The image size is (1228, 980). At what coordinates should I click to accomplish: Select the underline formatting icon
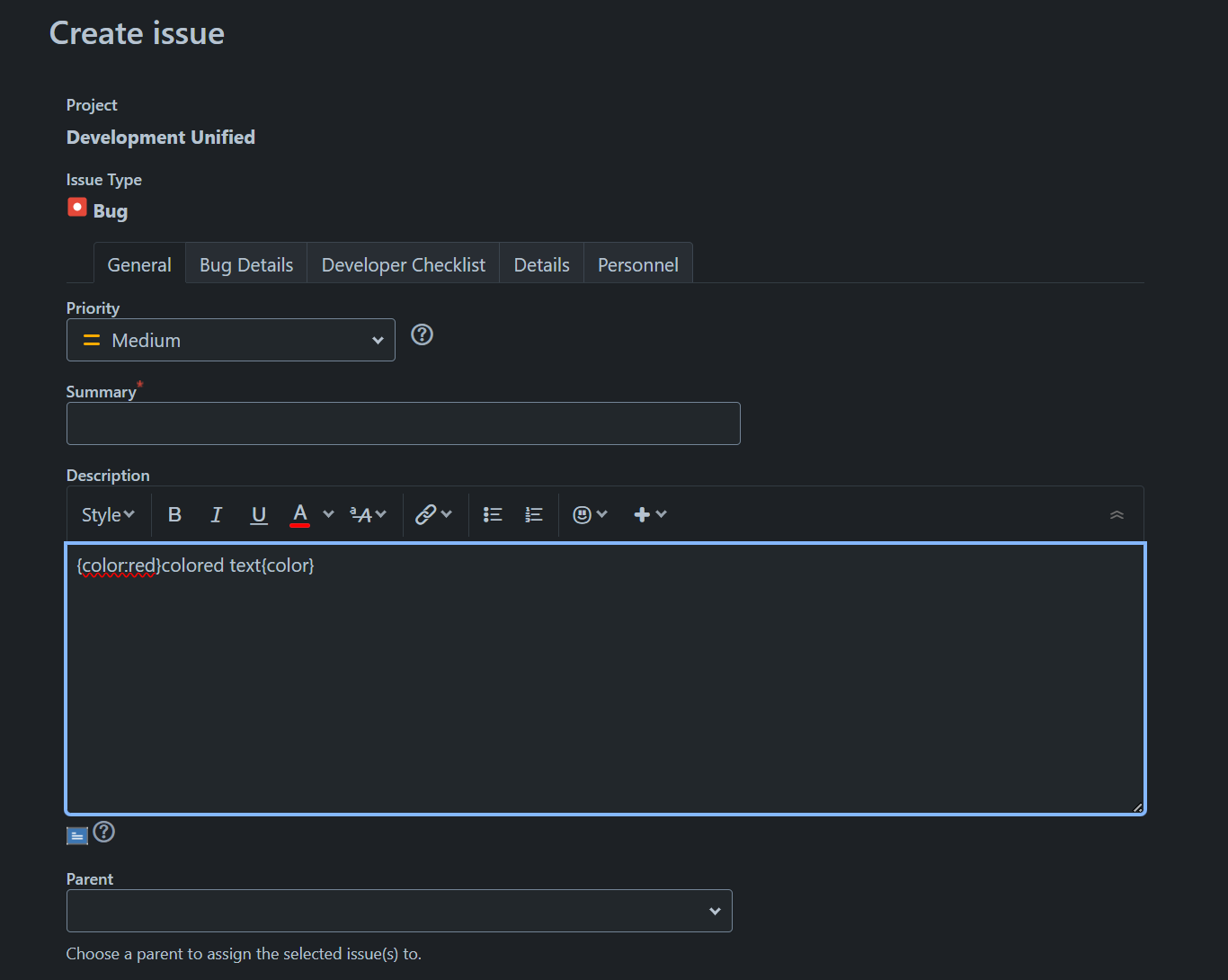click(x=258, y=513)
